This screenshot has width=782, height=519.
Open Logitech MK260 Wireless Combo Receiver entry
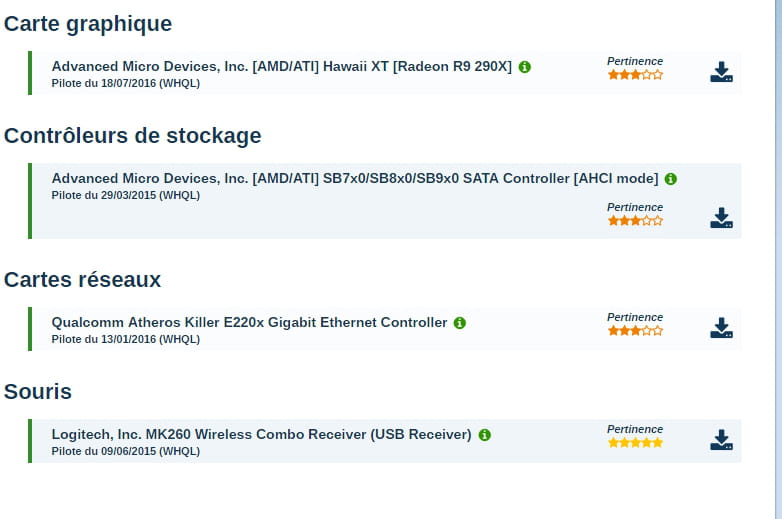[x=261, y=434]
